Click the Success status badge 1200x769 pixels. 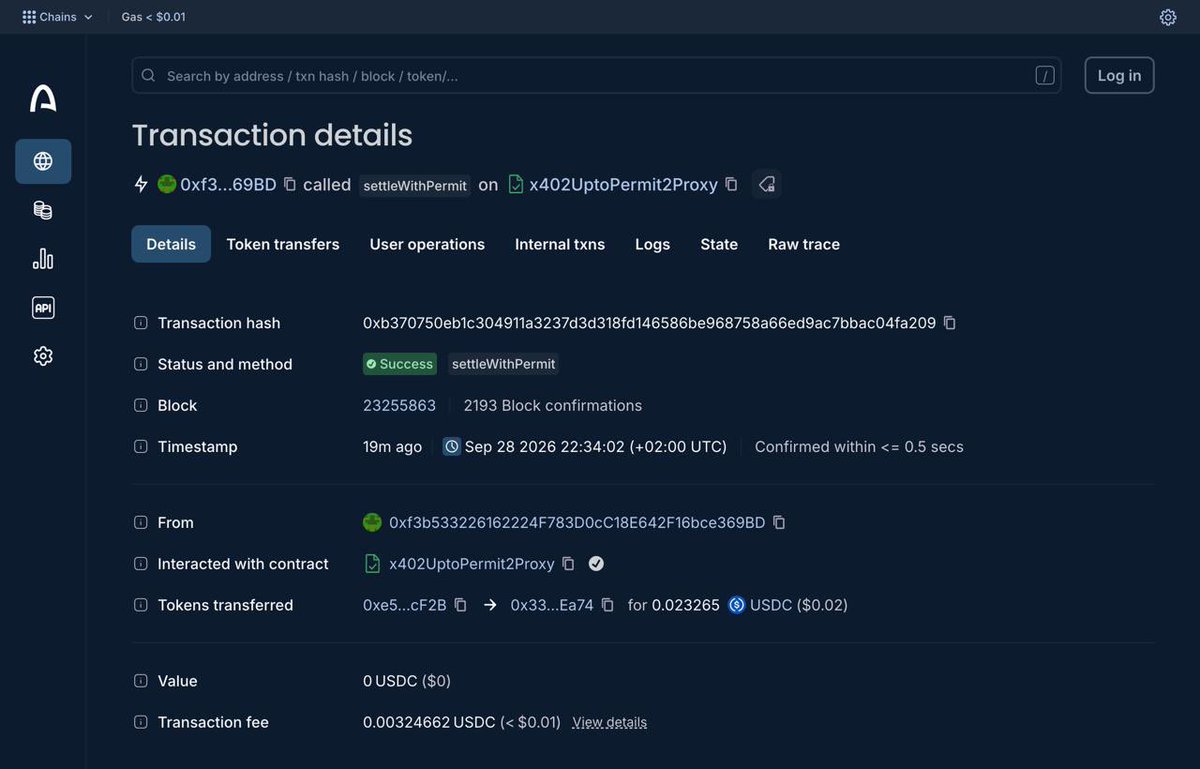pyautogui.click(x=400, y=364)
